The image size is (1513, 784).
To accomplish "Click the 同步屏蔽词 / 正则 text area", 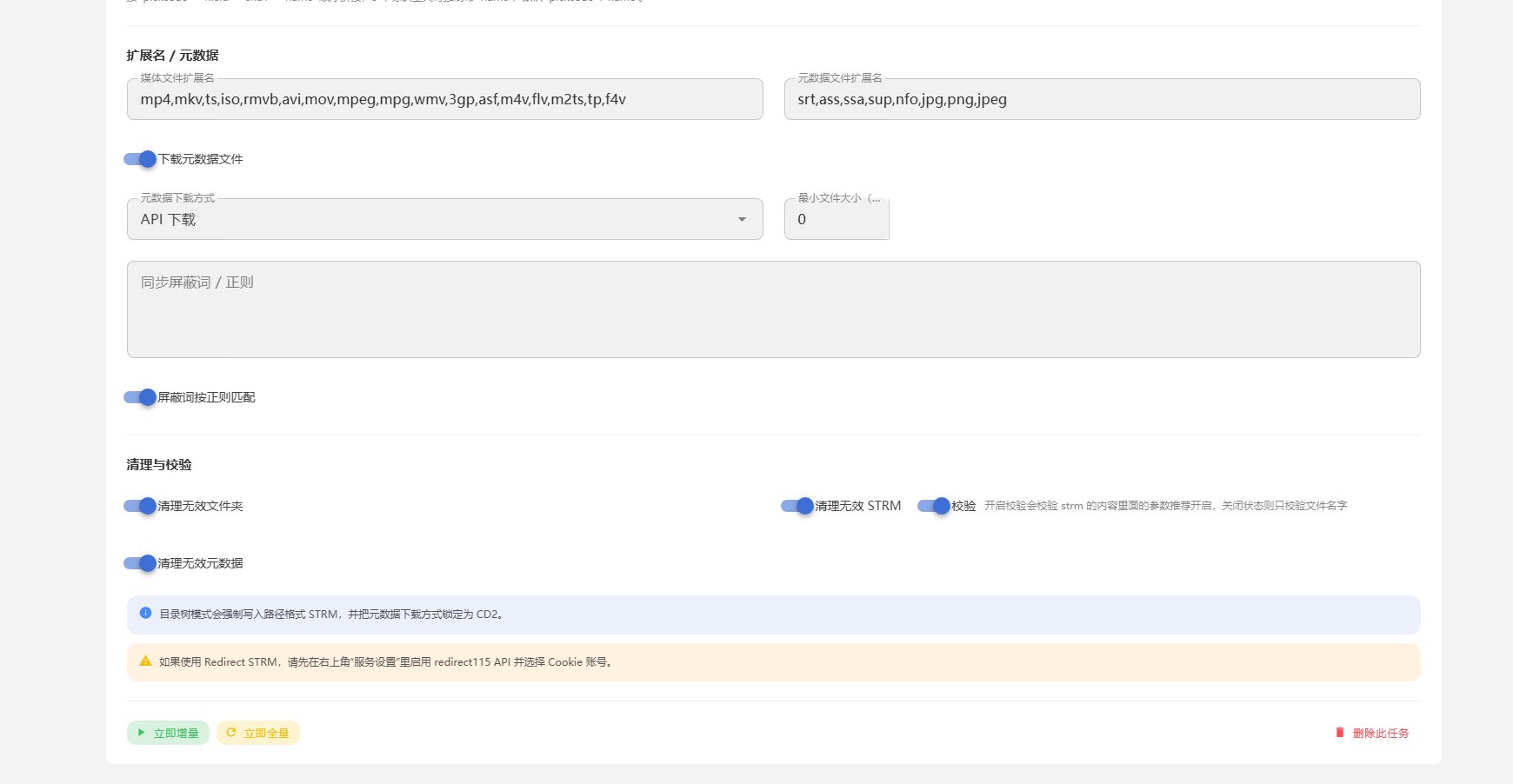I will coord(774,309).
